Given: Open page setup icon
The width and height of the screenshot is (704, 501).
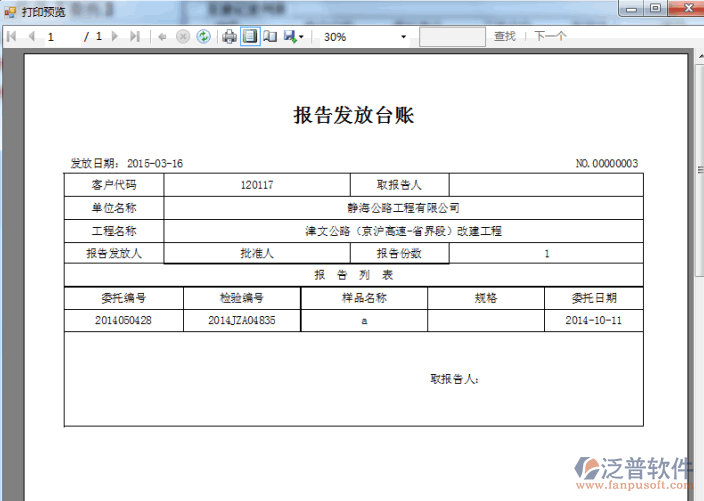Looking at the screenshot, I should tap(270, 36).
